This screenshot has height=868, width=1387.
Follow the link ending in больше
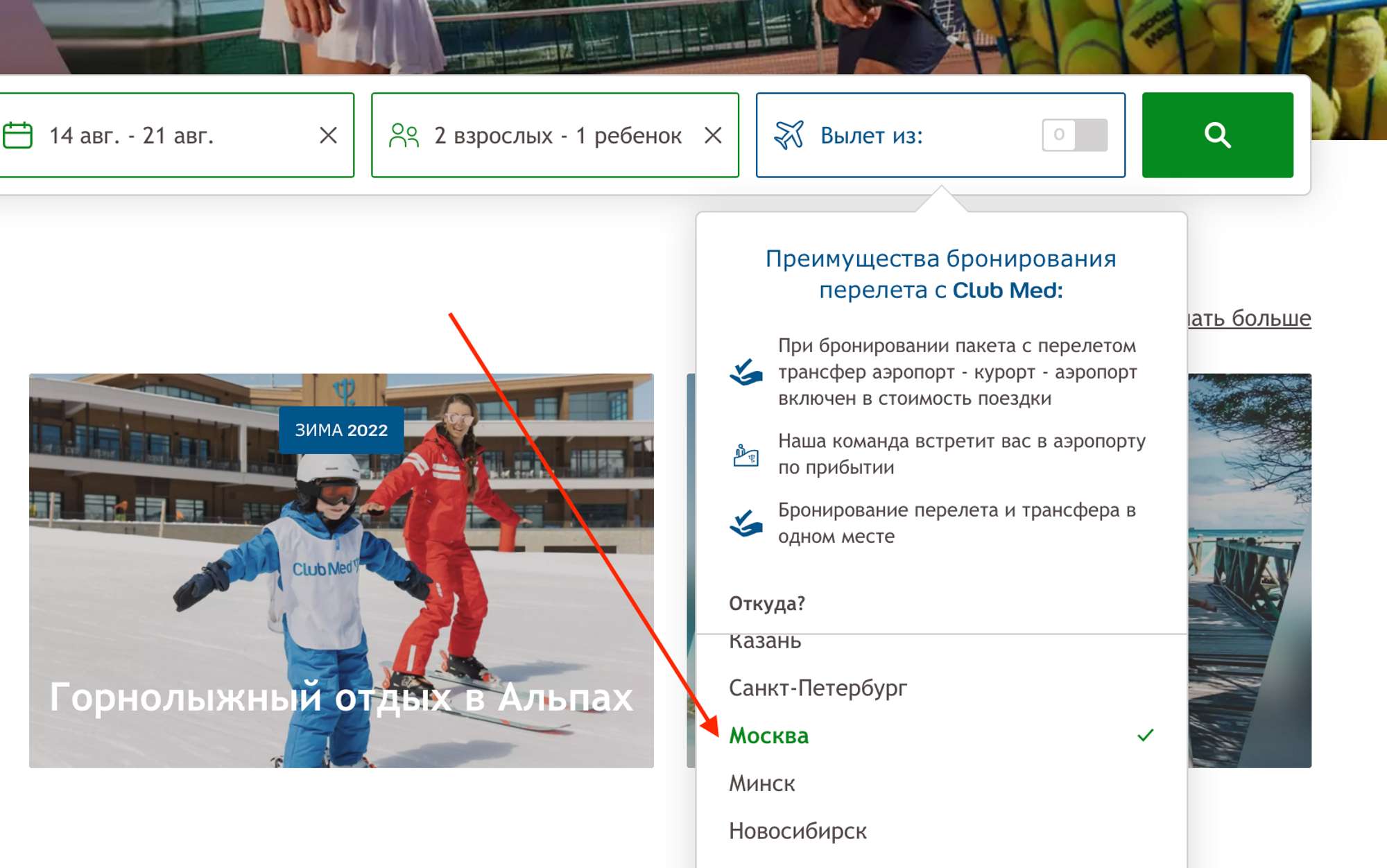(1249, 318)
